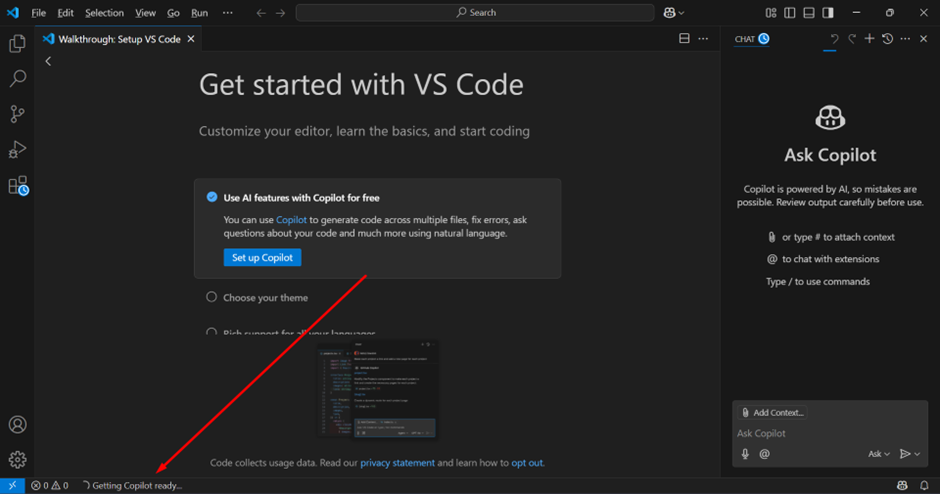Open notifications bell in status bar

coord(924,486)
